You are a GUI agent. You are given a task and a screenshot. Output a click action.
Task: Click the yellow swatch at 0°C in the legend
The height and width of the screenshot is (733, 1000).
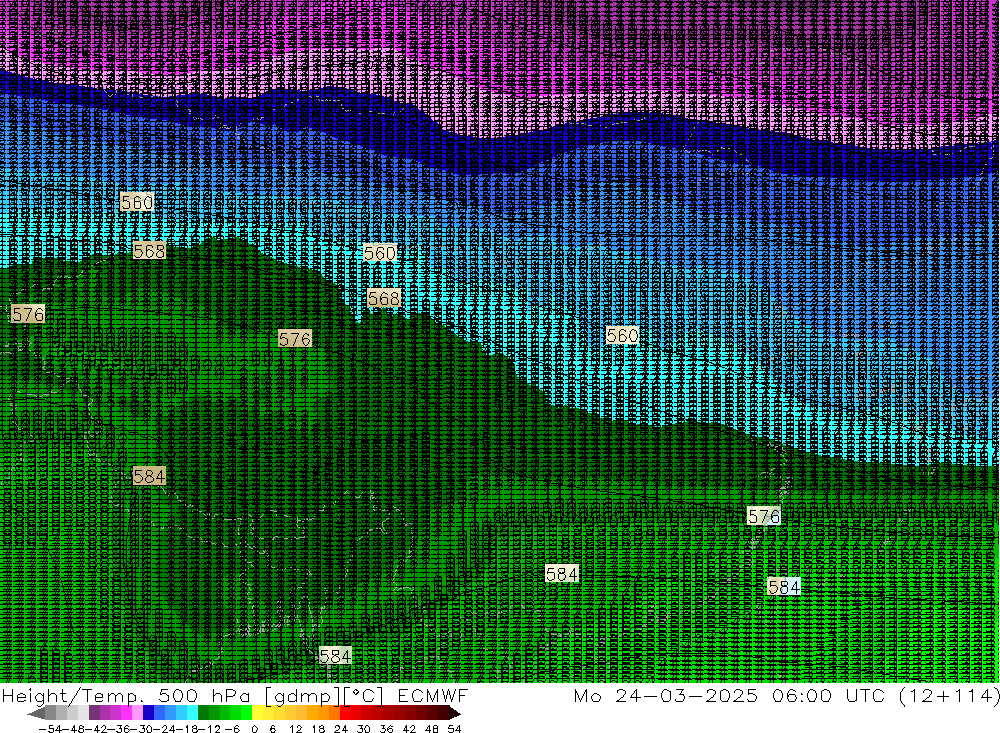point(258,713)
